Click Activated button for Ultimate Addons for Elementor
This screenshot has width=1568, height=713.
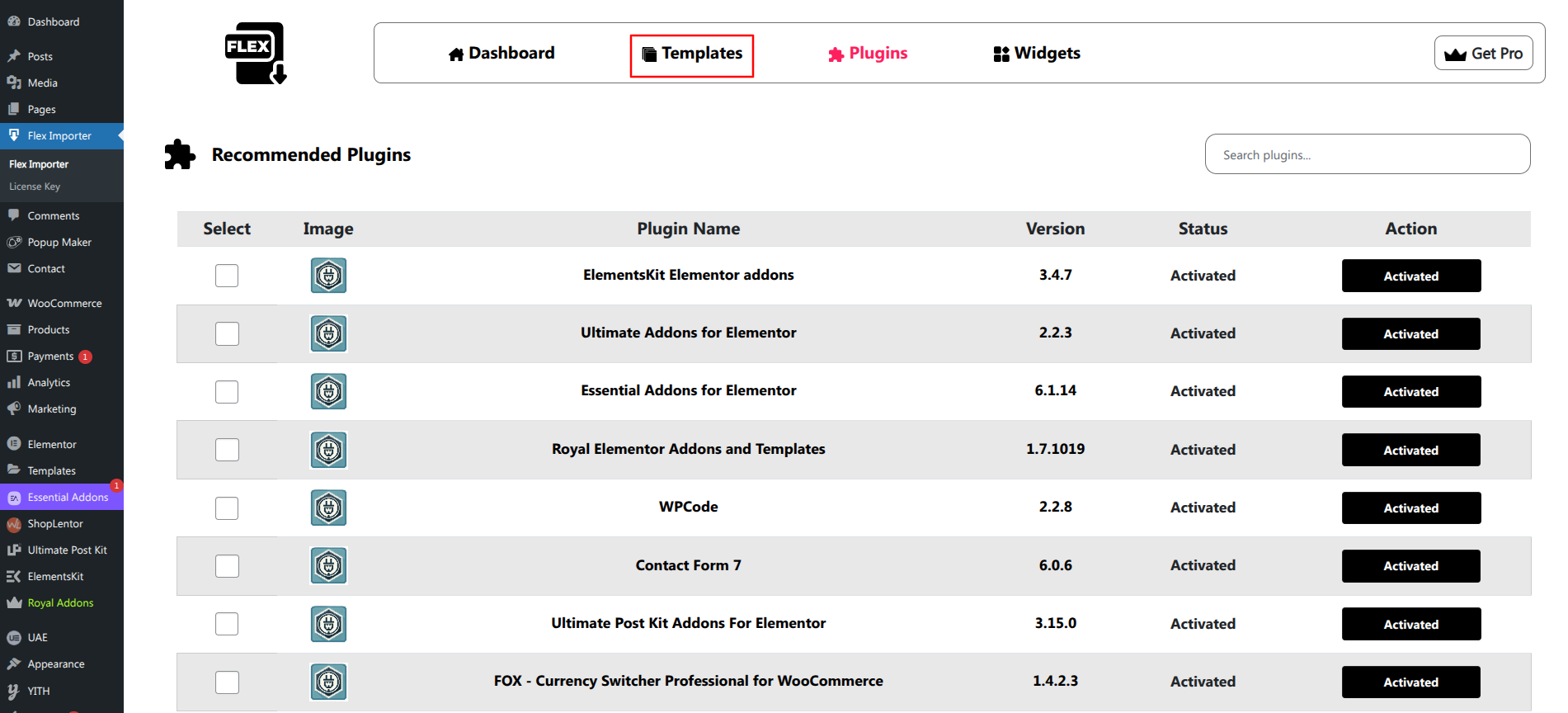pos(1411,333)
